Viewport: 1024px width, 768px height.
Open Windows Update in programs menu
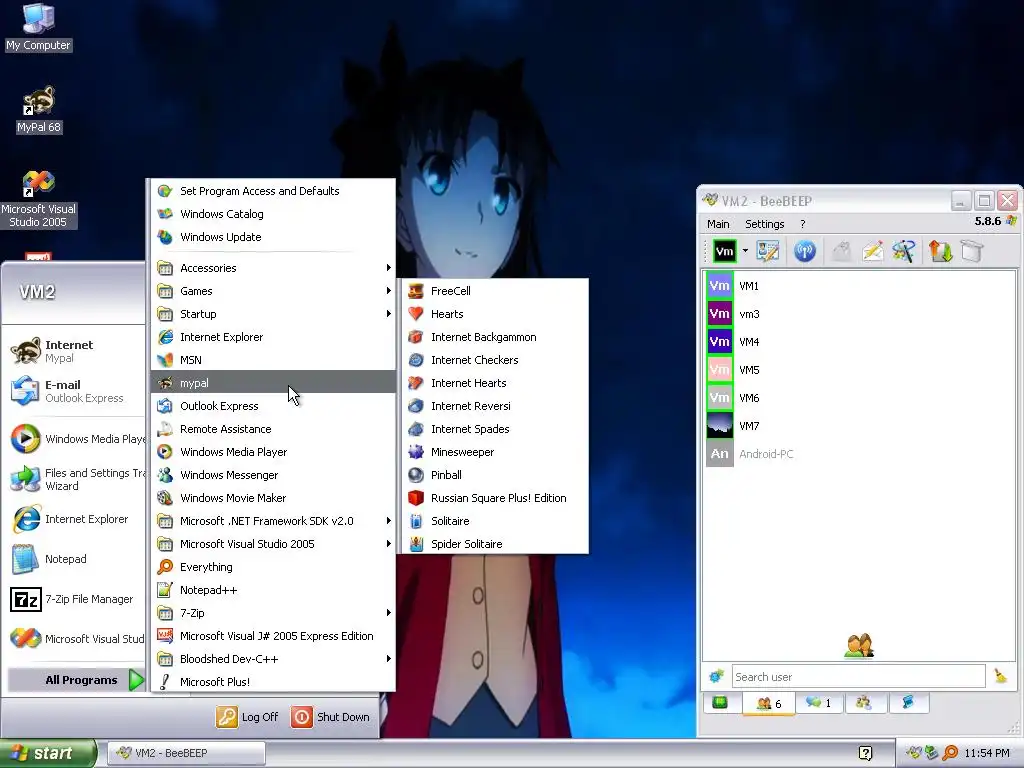(x=273, y=237)
